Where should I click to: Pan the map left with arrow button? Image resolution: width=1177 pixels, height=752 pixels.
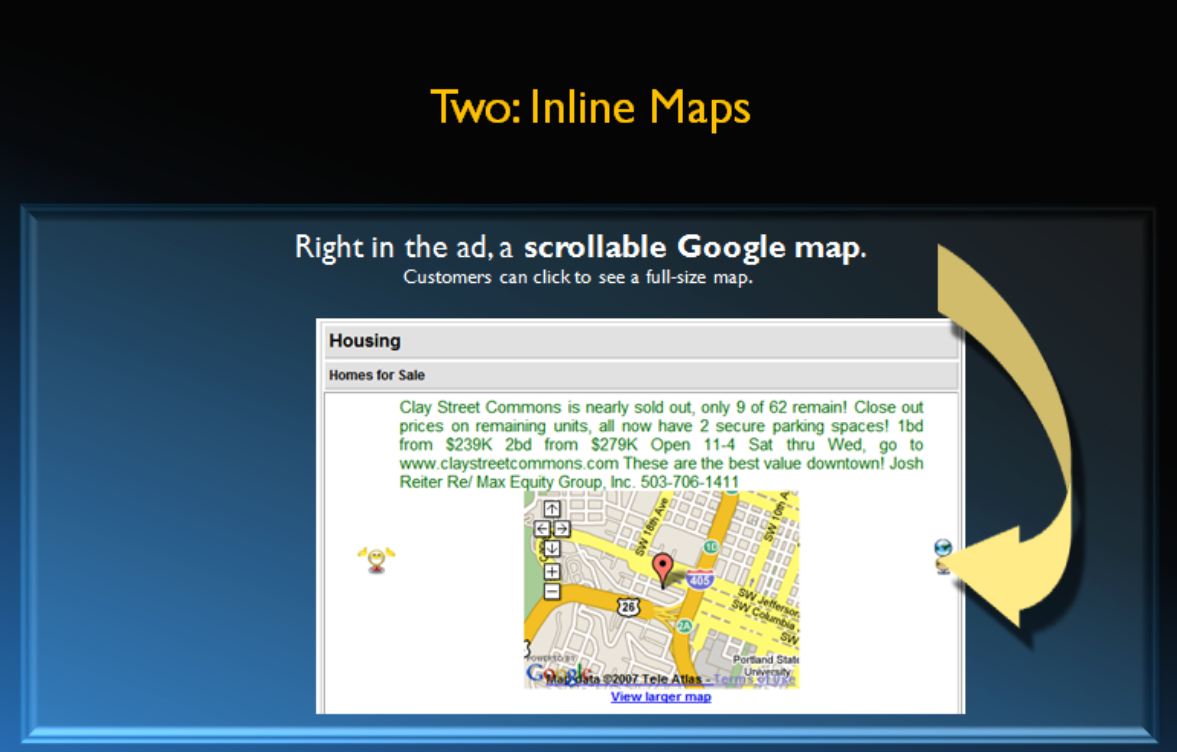542,528
